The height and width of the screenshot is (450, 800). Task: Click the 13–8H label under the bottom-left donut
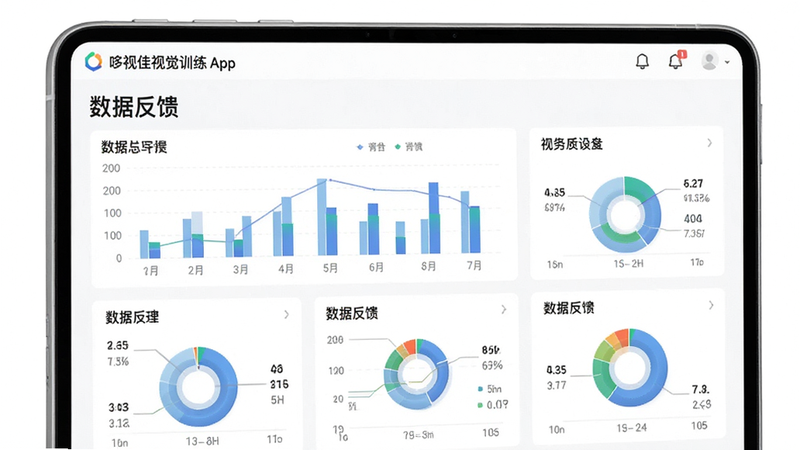click(x=202, y=441)
